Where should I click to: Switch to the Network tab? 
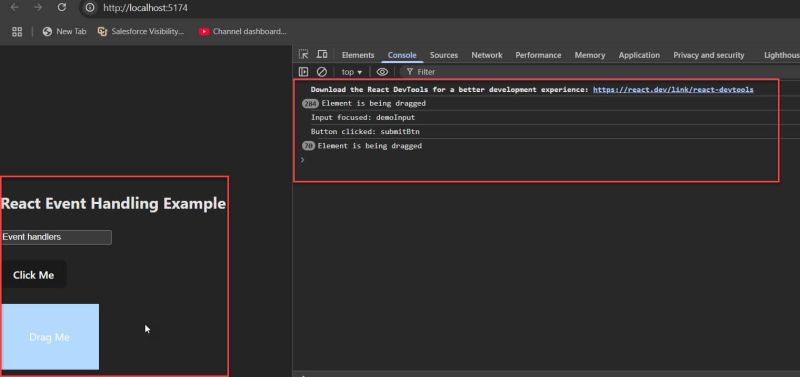[487, 55]
